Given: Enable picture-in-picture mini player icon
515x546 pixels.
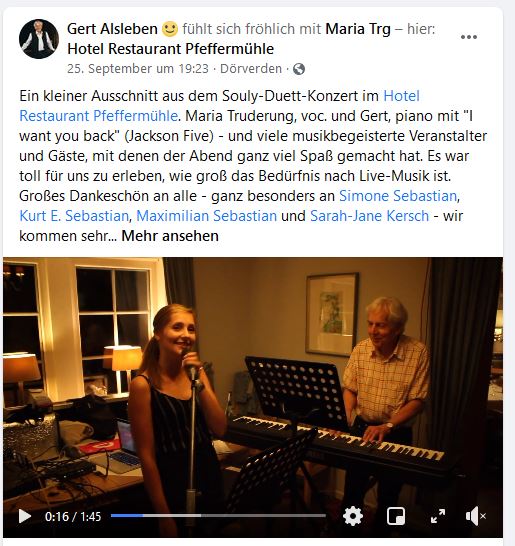Looking at the screenshot, I should 396,516.
